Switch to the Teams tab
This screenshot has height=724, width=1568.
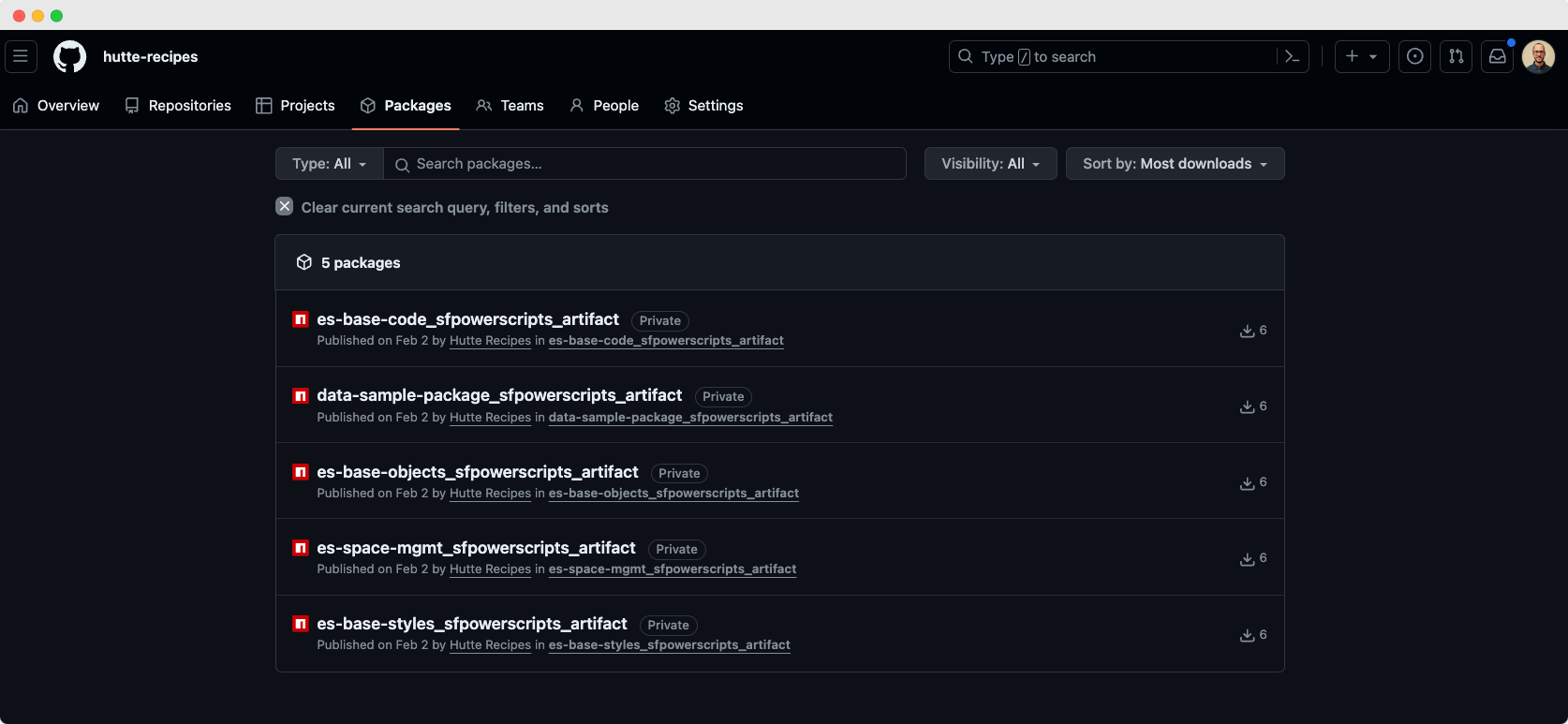pyautogui.click(x=510, y=106)
